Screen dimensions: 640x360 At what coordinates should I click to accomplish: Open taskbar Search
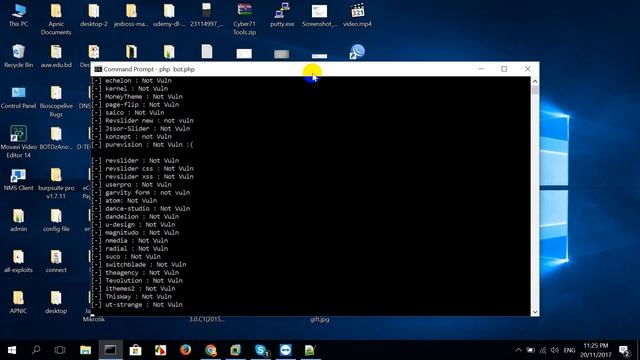[x=36, y=350]
